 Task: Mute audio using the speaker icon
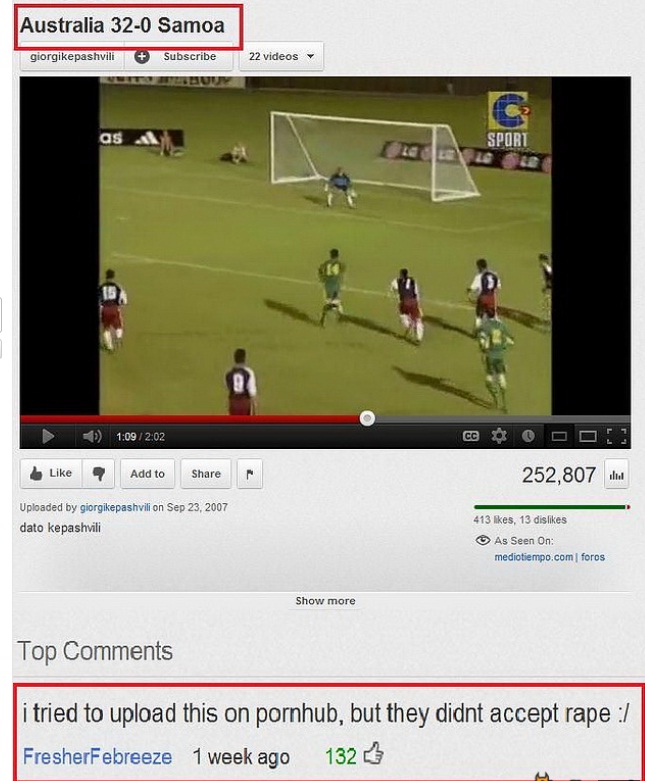92,436
